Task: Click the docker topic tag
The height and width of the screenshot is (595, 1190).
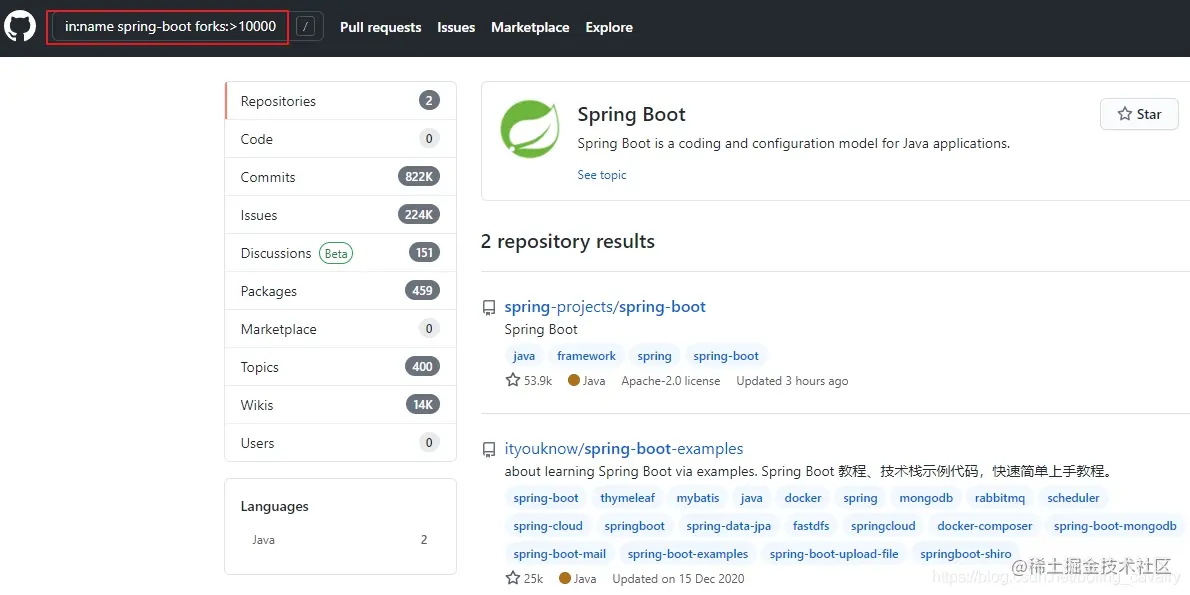Action: (x=803, y=498)
